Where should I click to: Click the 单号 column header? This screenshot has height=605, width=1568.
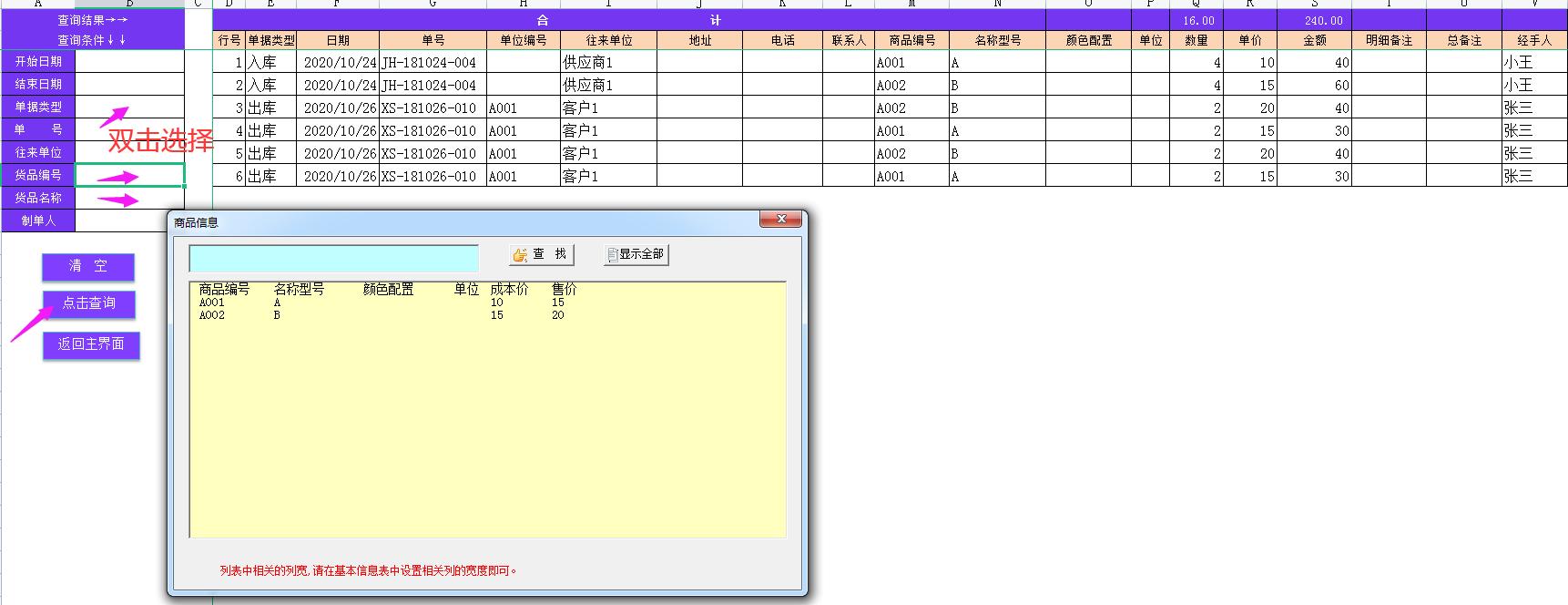click(x=433, y=40)
